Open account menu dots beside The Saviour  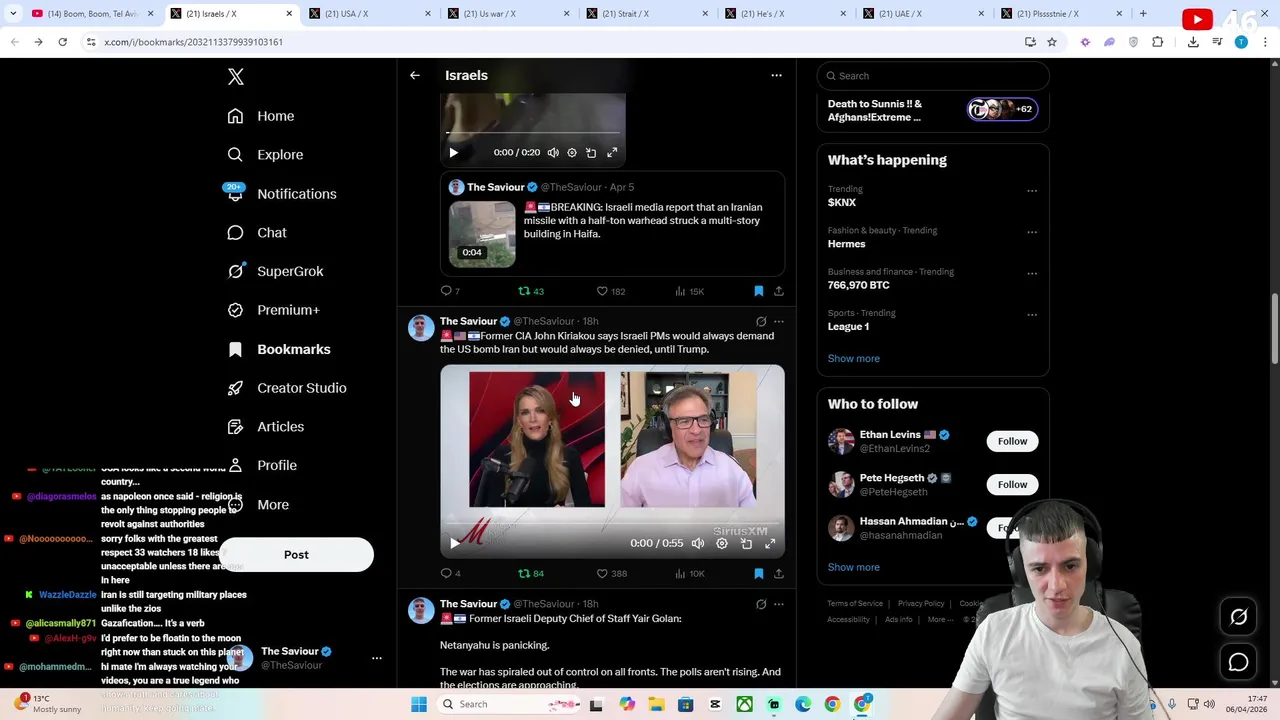point(377,658)
